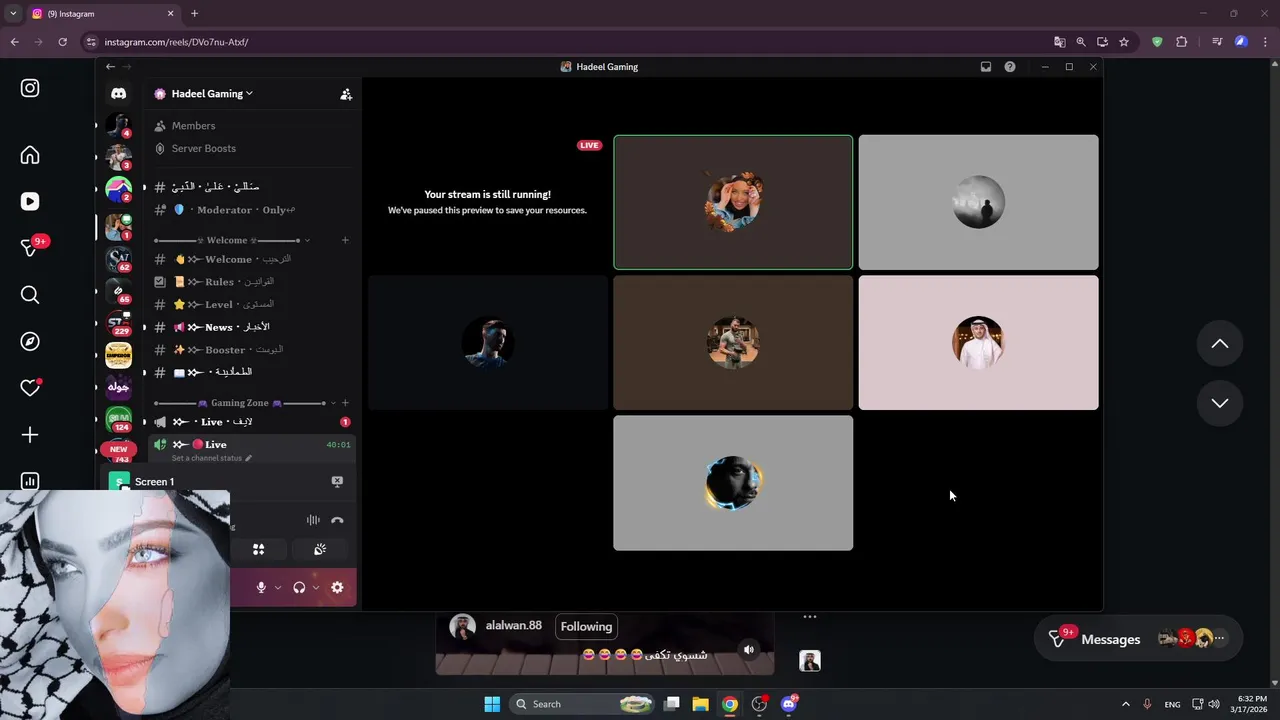Open Chrome tab search dropdown

point(13,14)
